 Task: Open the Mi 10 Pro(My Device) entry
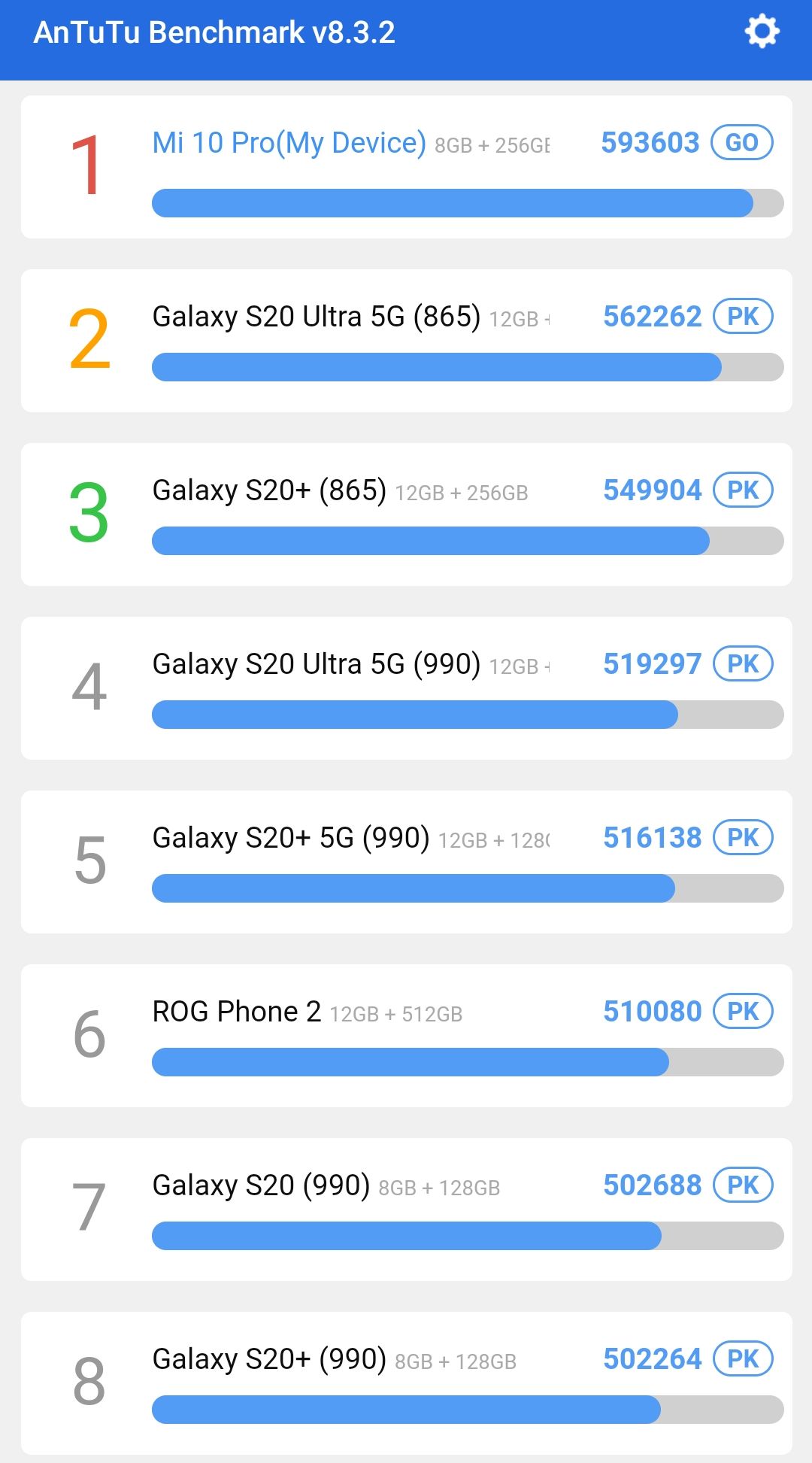click(x=289, y=143)
